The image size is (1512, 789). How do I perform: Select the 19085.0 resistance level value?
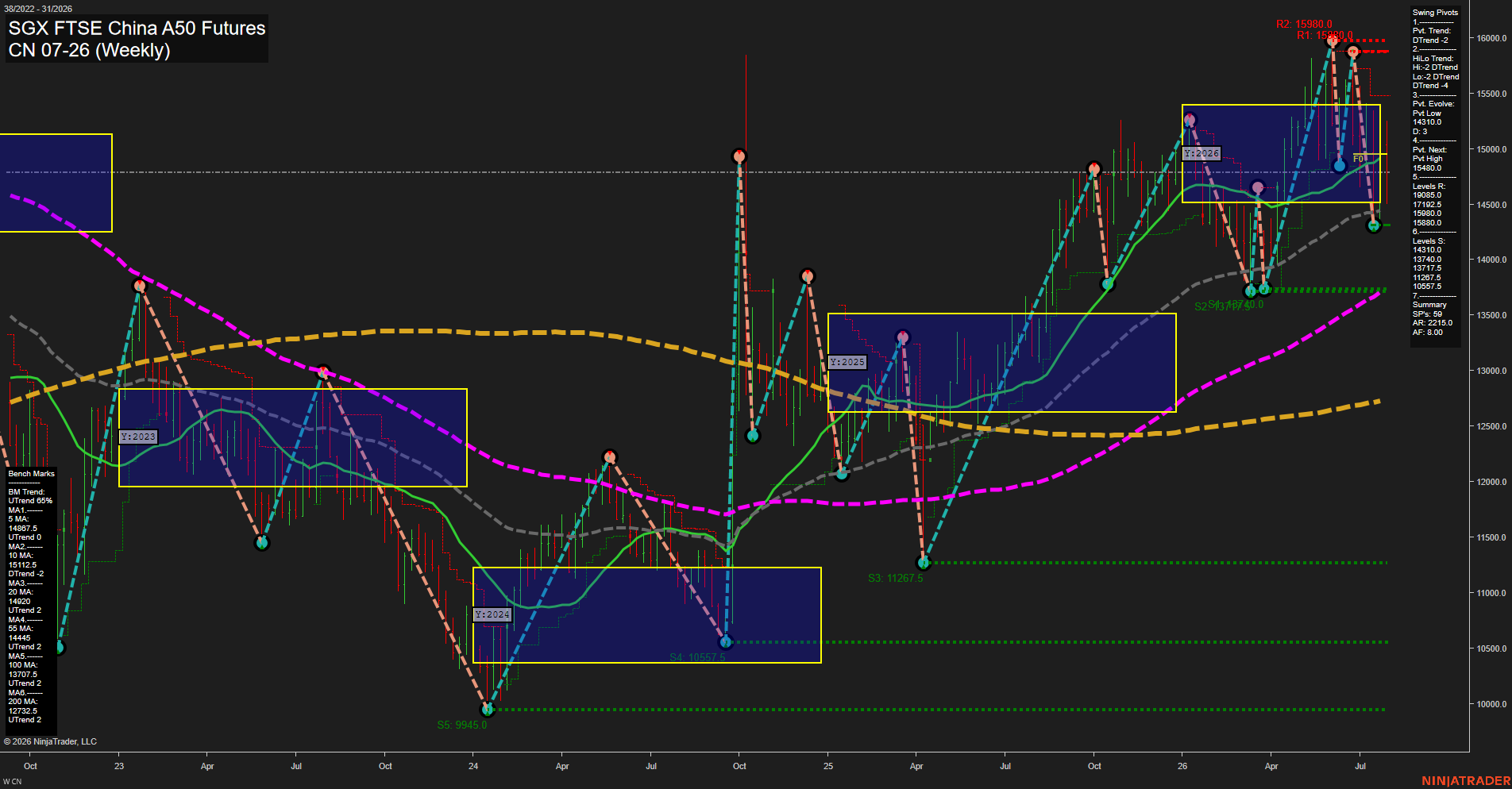point(1427,195)
